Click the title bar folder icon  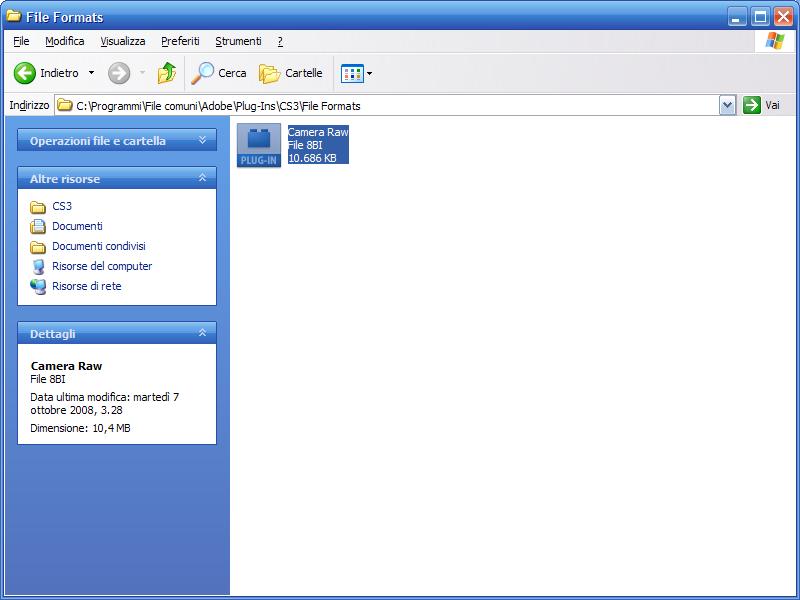coord(13,16)
